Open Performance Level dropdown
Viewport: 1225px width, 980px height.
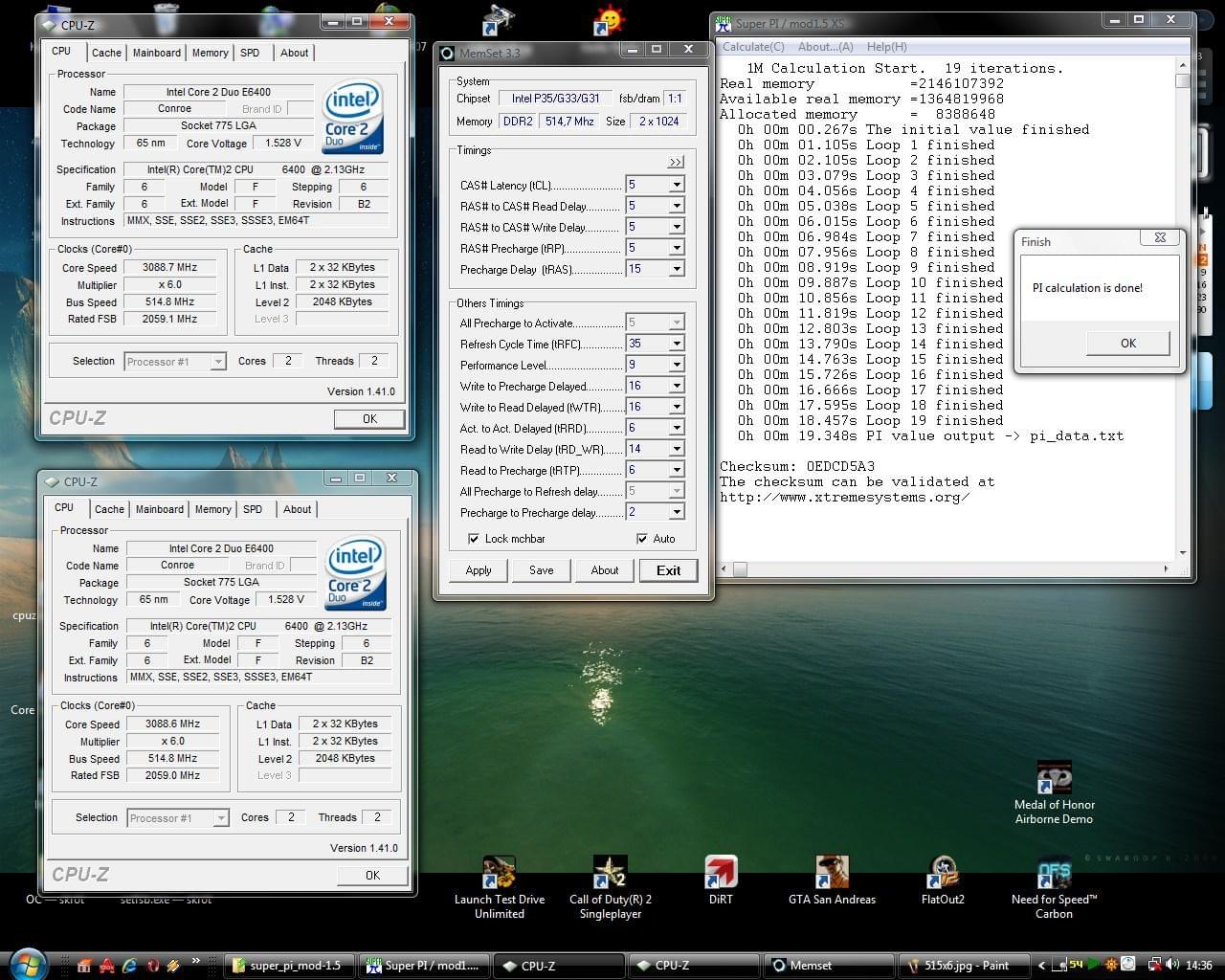pyautogui.click(x=677, y=365)
